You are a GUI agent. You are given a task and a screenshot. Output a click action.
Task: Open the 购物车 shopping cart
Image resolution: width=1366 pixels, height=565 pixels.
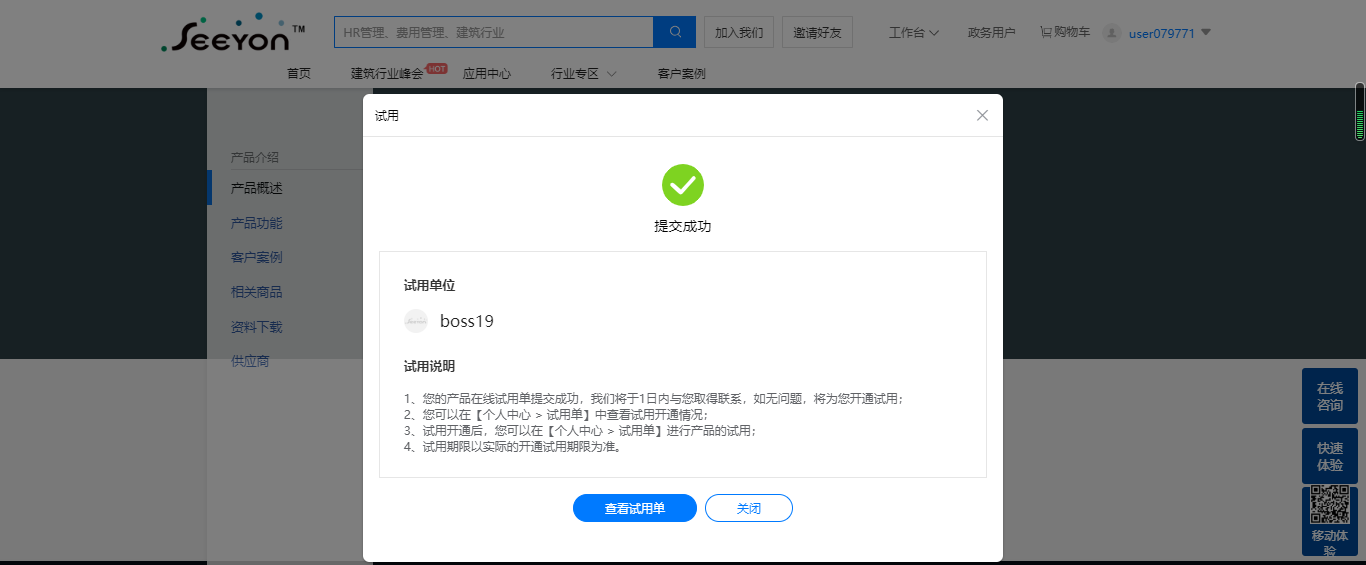[1065, 32]
